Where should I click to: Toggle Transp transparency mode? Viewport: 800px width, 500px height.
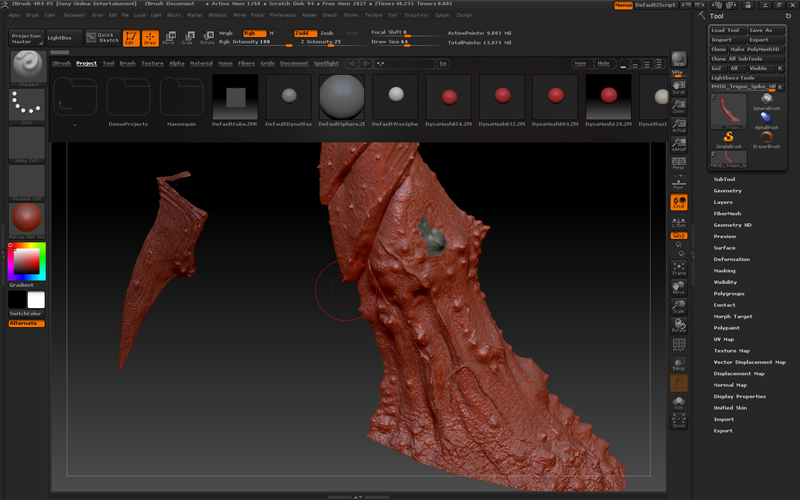point(679,363)
